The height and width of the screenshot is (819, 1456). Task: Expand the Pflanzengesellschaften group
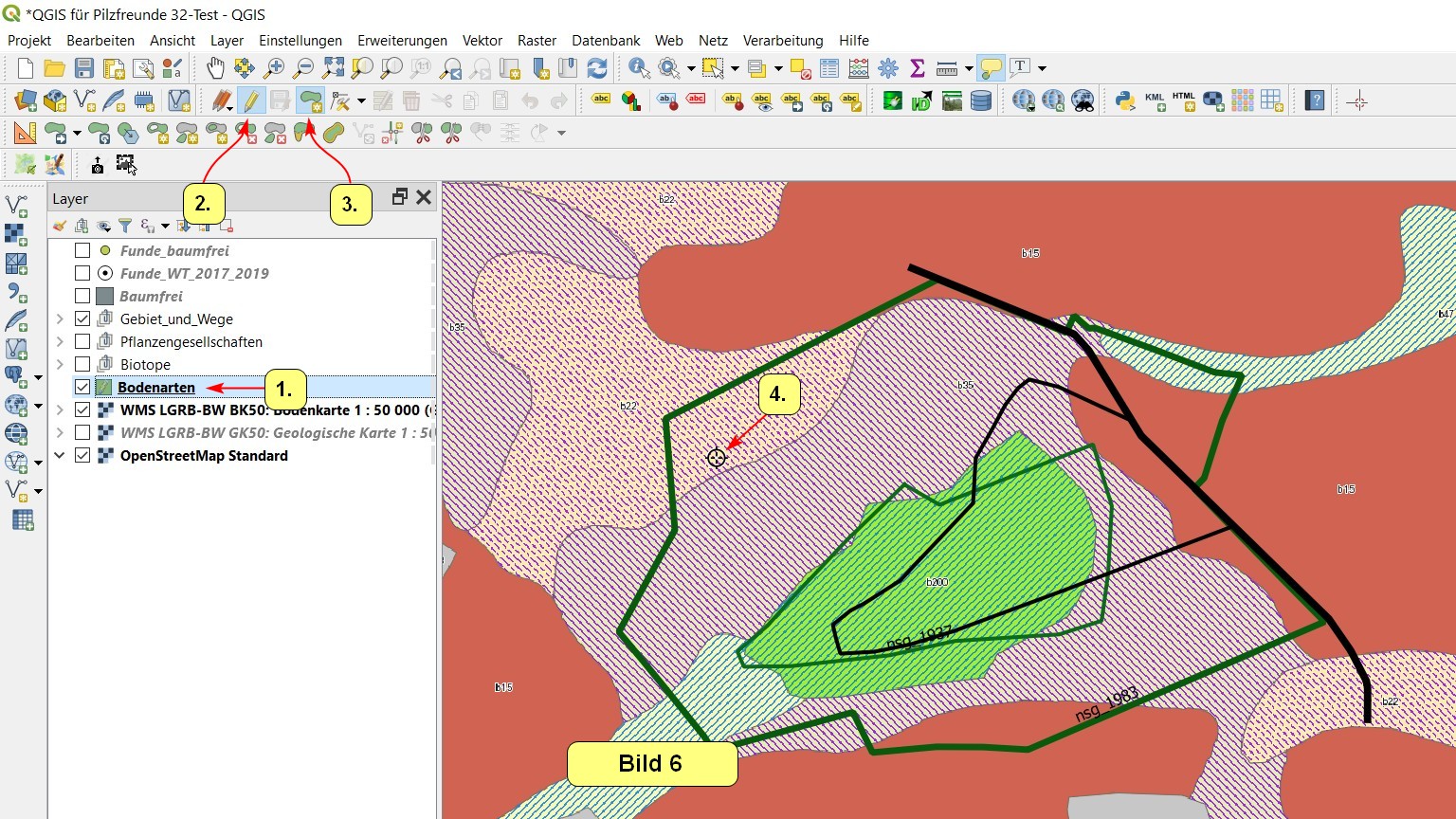60,341
